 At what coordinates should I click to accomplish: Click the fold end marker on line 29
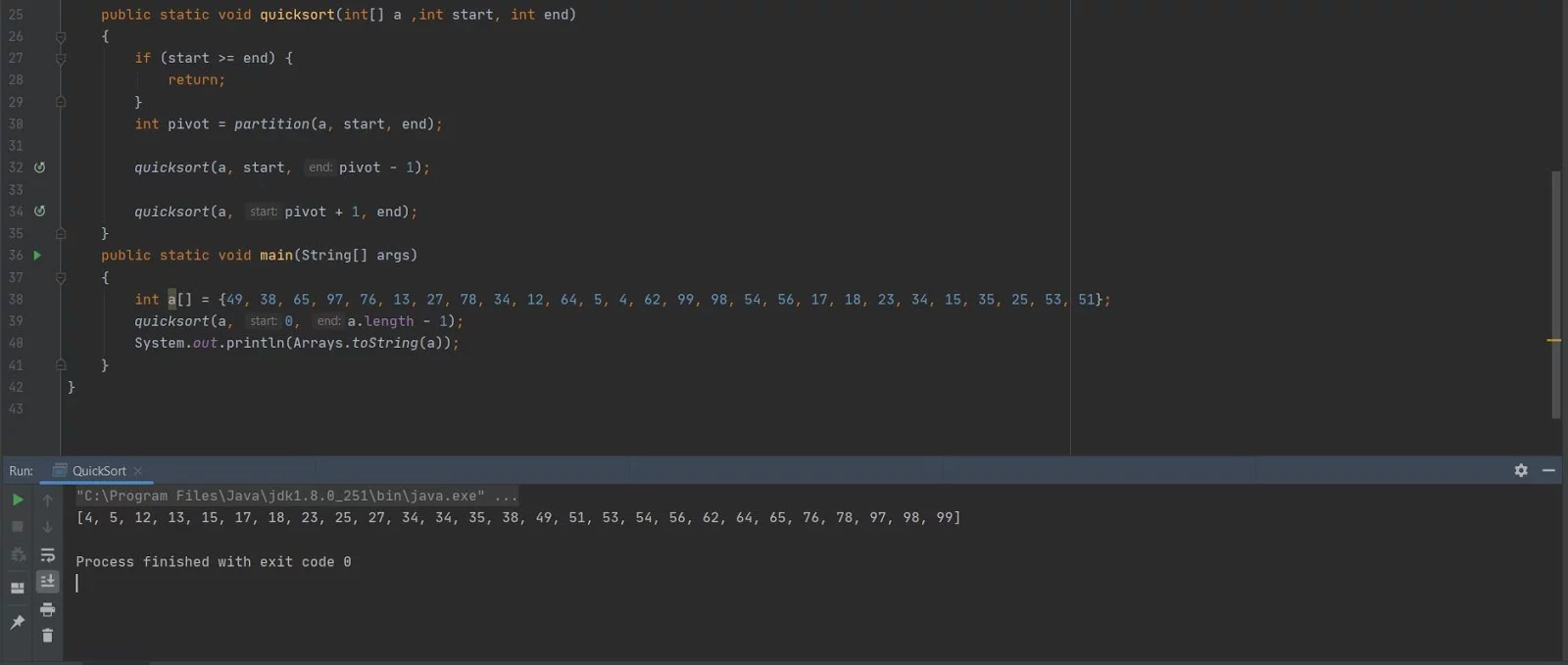click(61, 102)
